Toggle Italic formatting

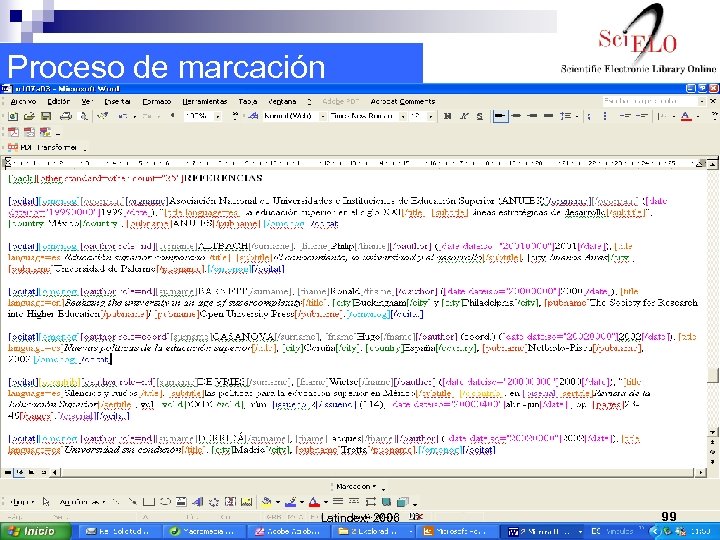tap(464, 117)
